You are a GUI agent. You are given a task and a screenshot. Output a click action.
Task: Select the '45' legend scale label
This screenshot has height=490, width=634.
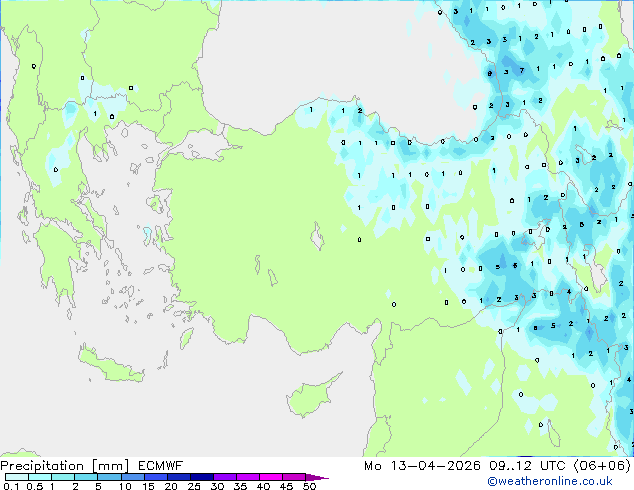pyautogui.click(x=286, y=486)
